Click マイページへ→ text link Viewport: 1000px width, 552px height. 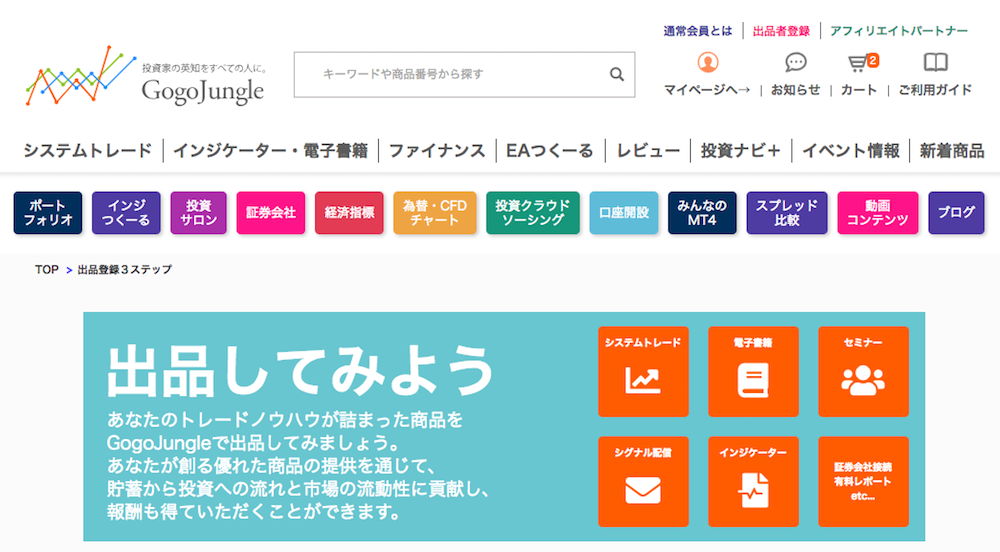pyautogui.click(x=707, y=90)
